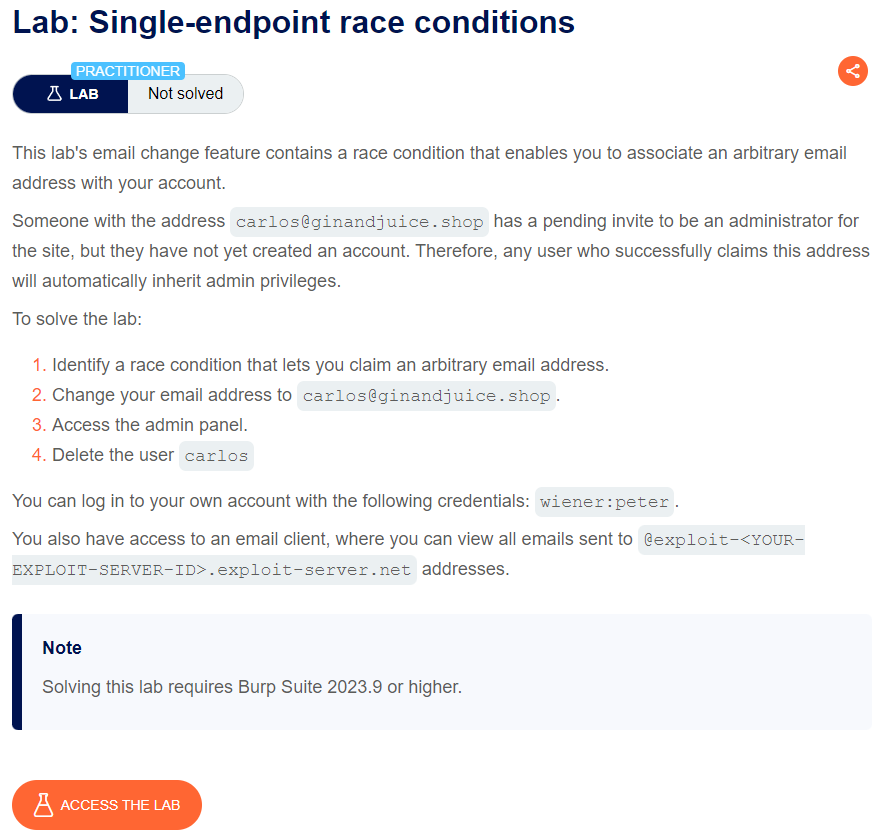The width and height of the screenshot is (873, 834).
Task: Click the Lab: Single-endpoint race conditions heading
Action: coord(293,23)
